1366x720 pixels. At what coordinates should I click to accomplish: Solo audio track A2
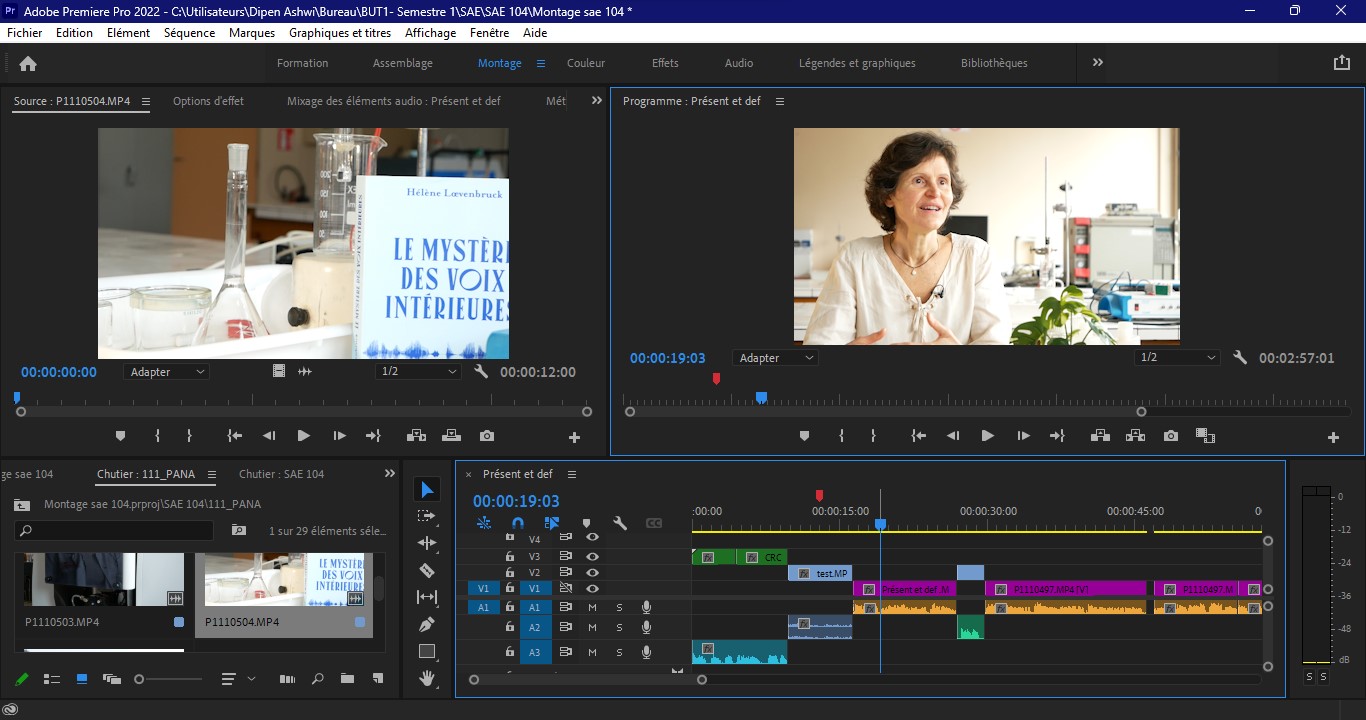pos(619,627)
